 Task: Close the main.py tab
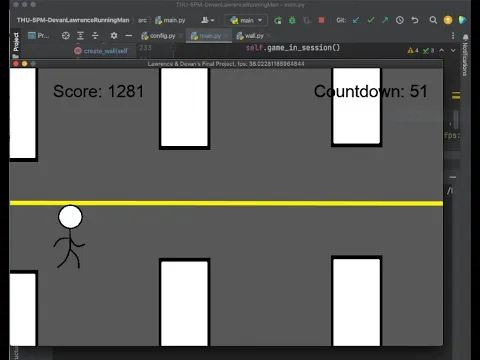click(226, 35)
